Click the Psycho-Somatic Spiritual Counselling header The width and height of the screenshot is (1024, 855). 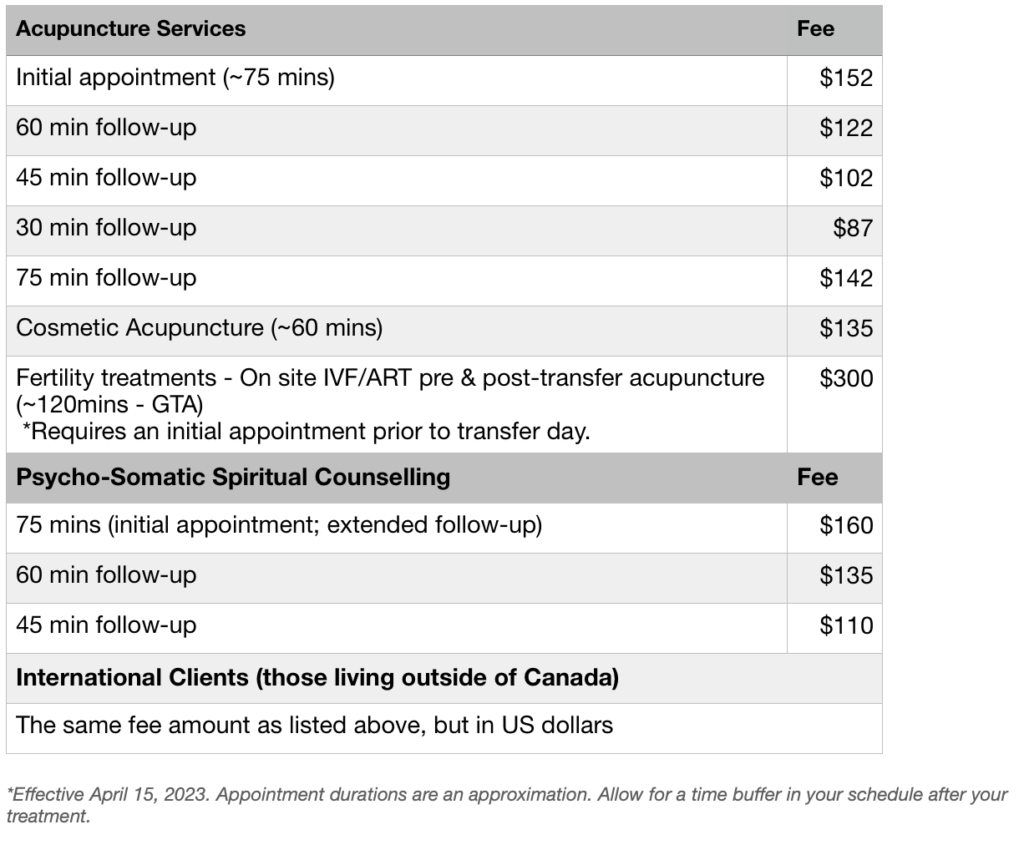(x=233, y=477)
